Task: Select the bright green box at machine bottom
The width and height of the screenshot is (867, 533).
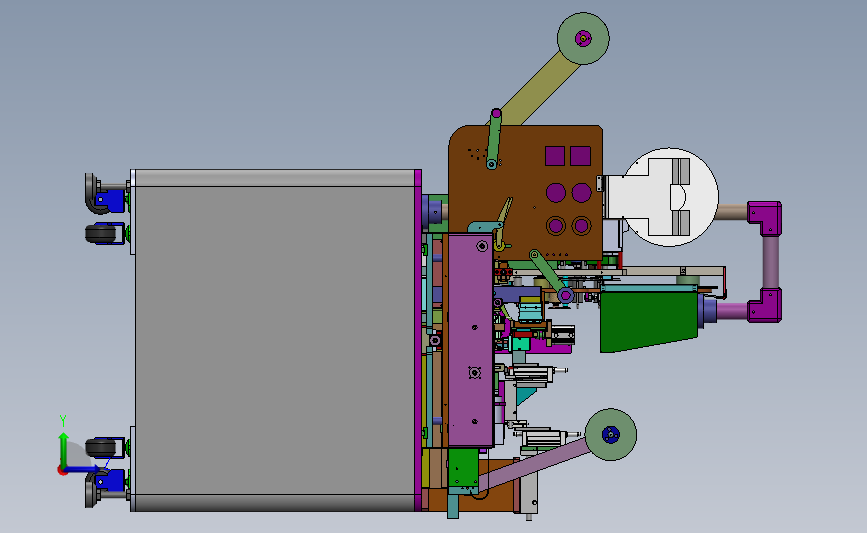Action: [463, 468]
